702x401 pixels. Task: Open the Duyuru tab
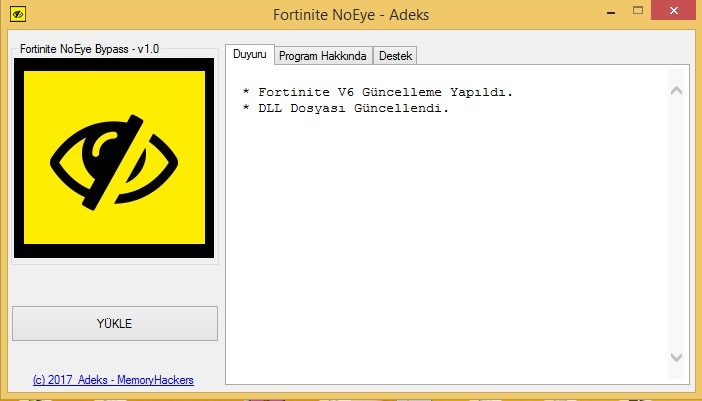[249, 55]
